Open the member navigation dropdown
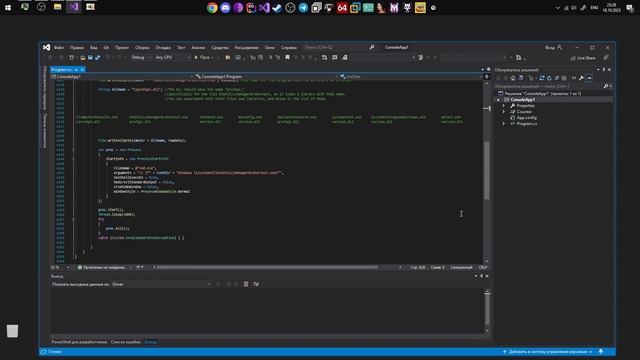The width and height of the screenshot is (640, 360). (410, 76)
